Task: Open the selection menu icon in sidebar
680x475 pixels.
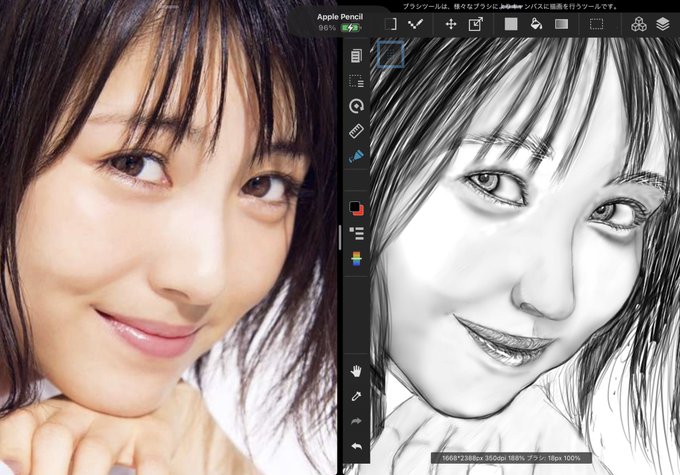Action: click(x=356, y=81)
